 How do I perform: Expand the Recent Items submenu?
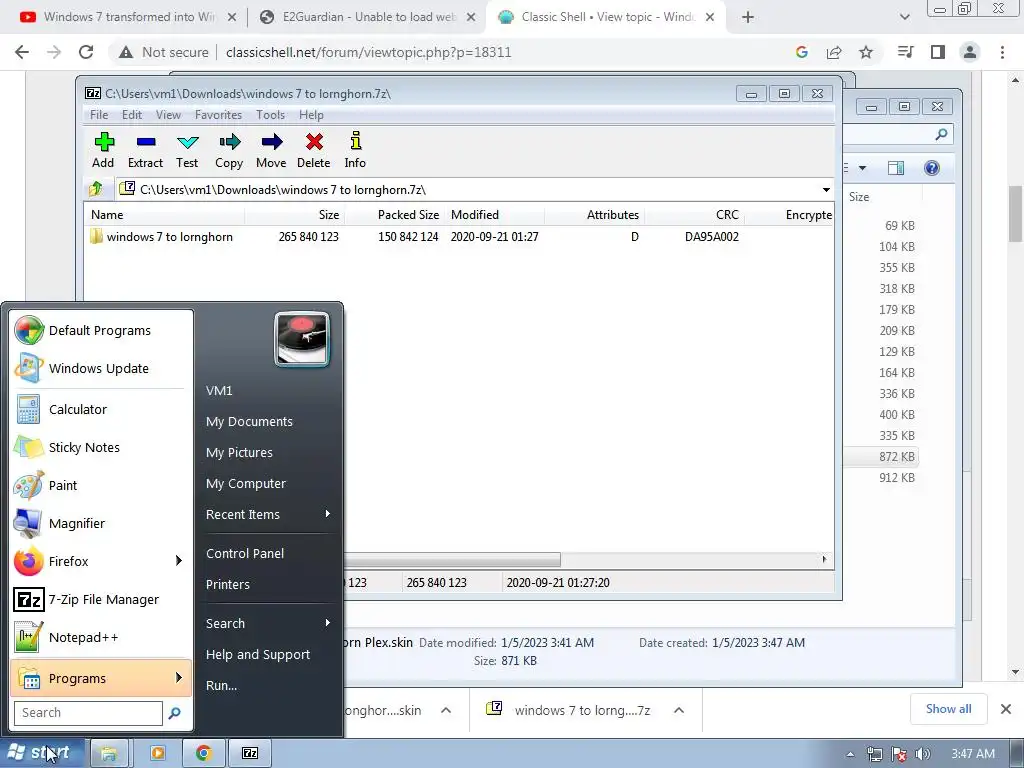pyautogui.click(x=268, y=515)
